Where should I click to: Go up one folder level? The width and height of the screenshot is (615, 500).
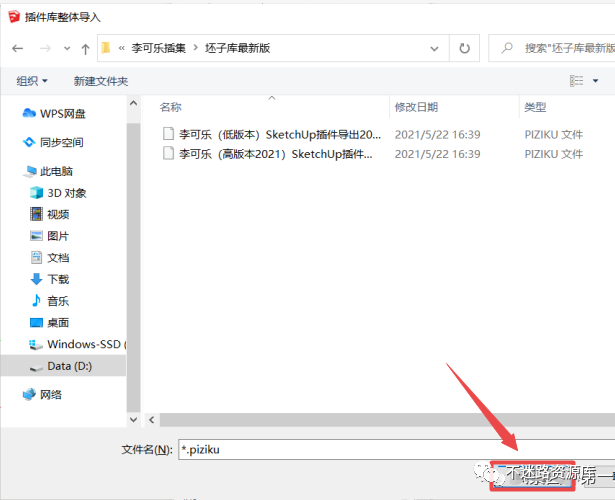pos(85,49)
